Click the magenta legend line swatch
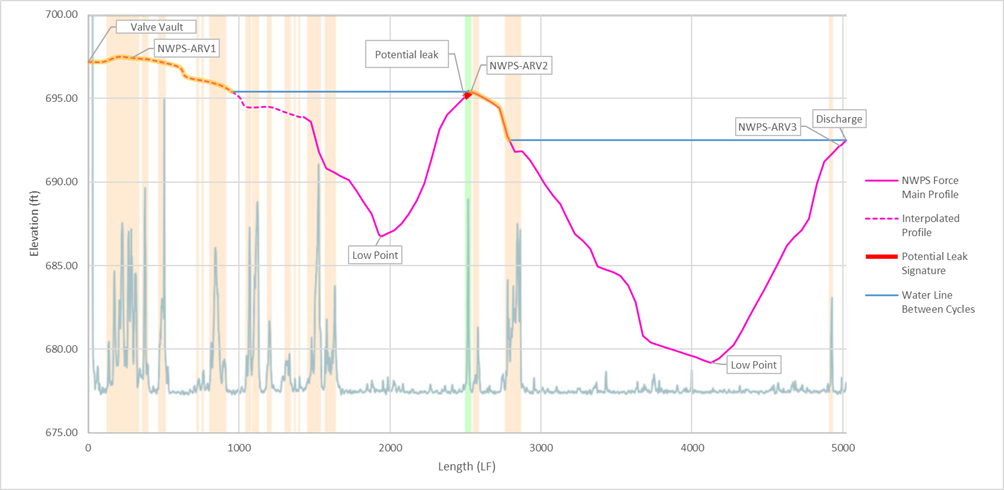Viewport: 1004px width, 490px height. pos(880,181)
